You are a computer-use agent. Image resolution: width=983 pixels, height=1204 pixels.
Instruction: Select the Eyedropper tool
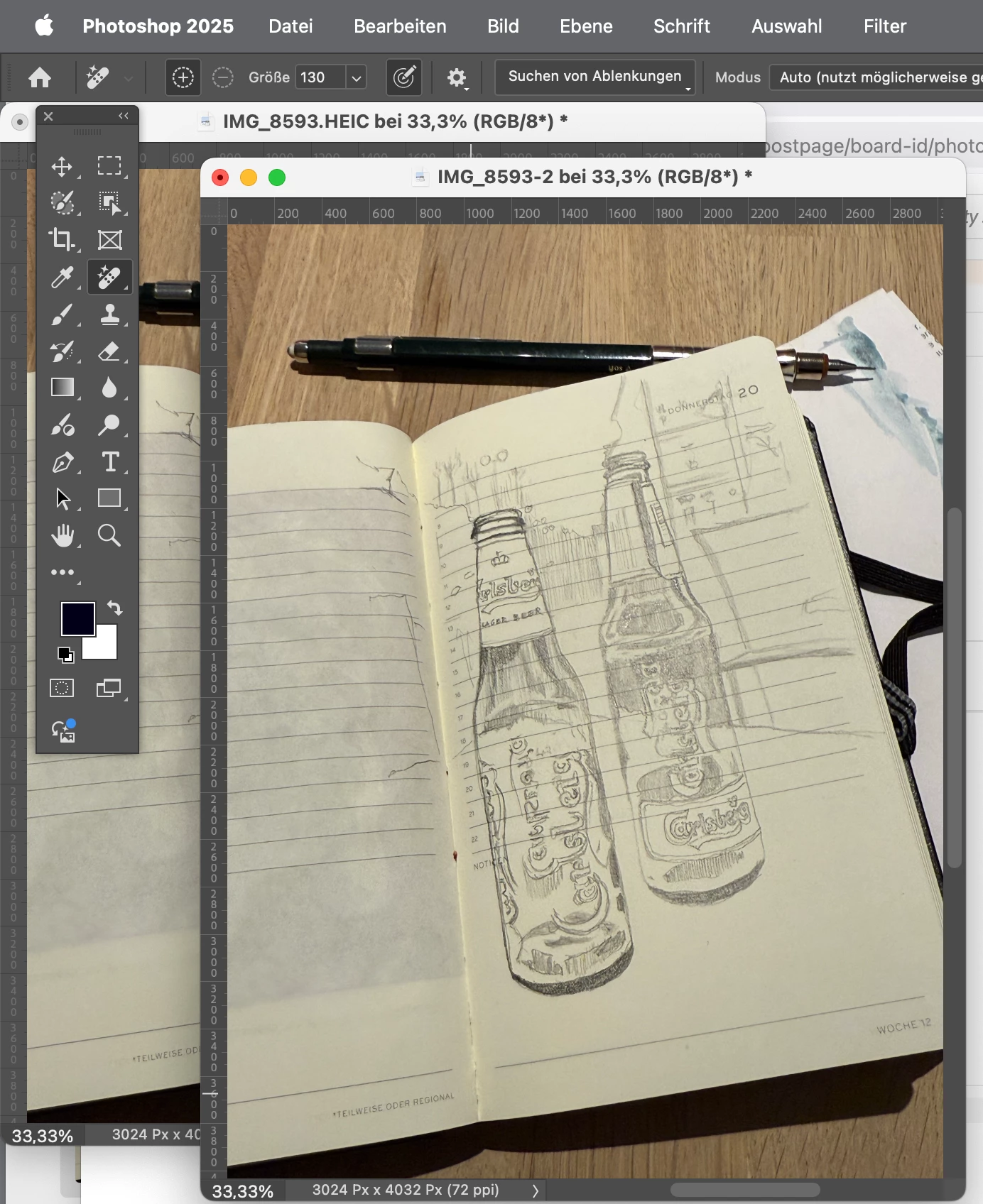coord(62,277)
